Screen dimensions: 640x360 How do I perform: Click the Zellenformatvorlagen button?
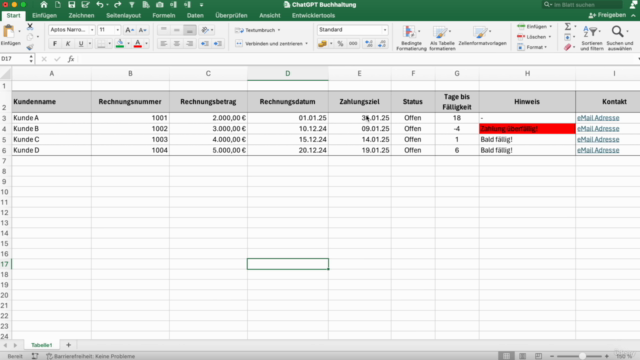482,36
